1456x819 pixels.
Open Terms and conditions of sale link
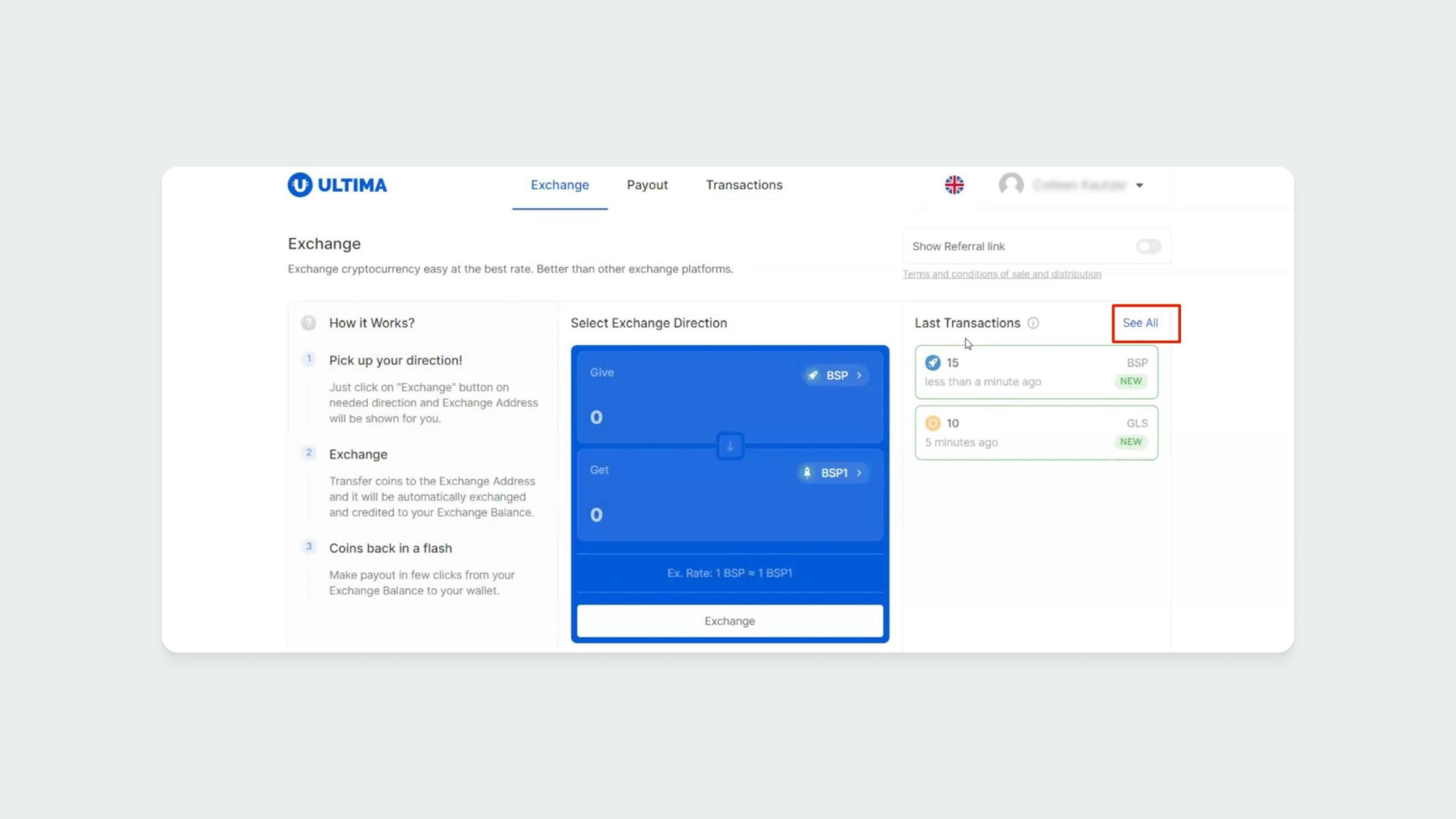pyautogui.click(x=1001, y=274)
